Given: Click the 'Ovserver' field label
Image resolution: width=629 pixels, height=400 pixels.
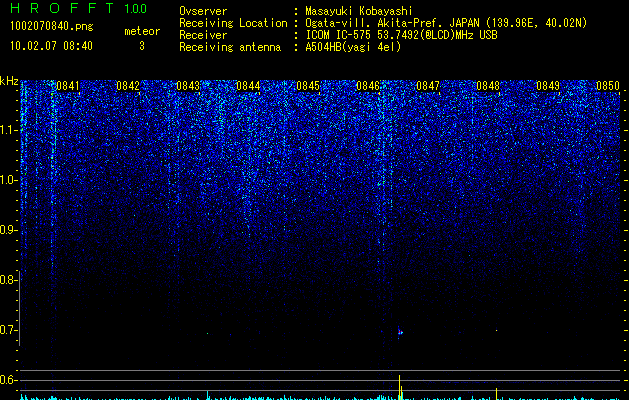Looking at the screenshot, I should click(x=203, y=11).
